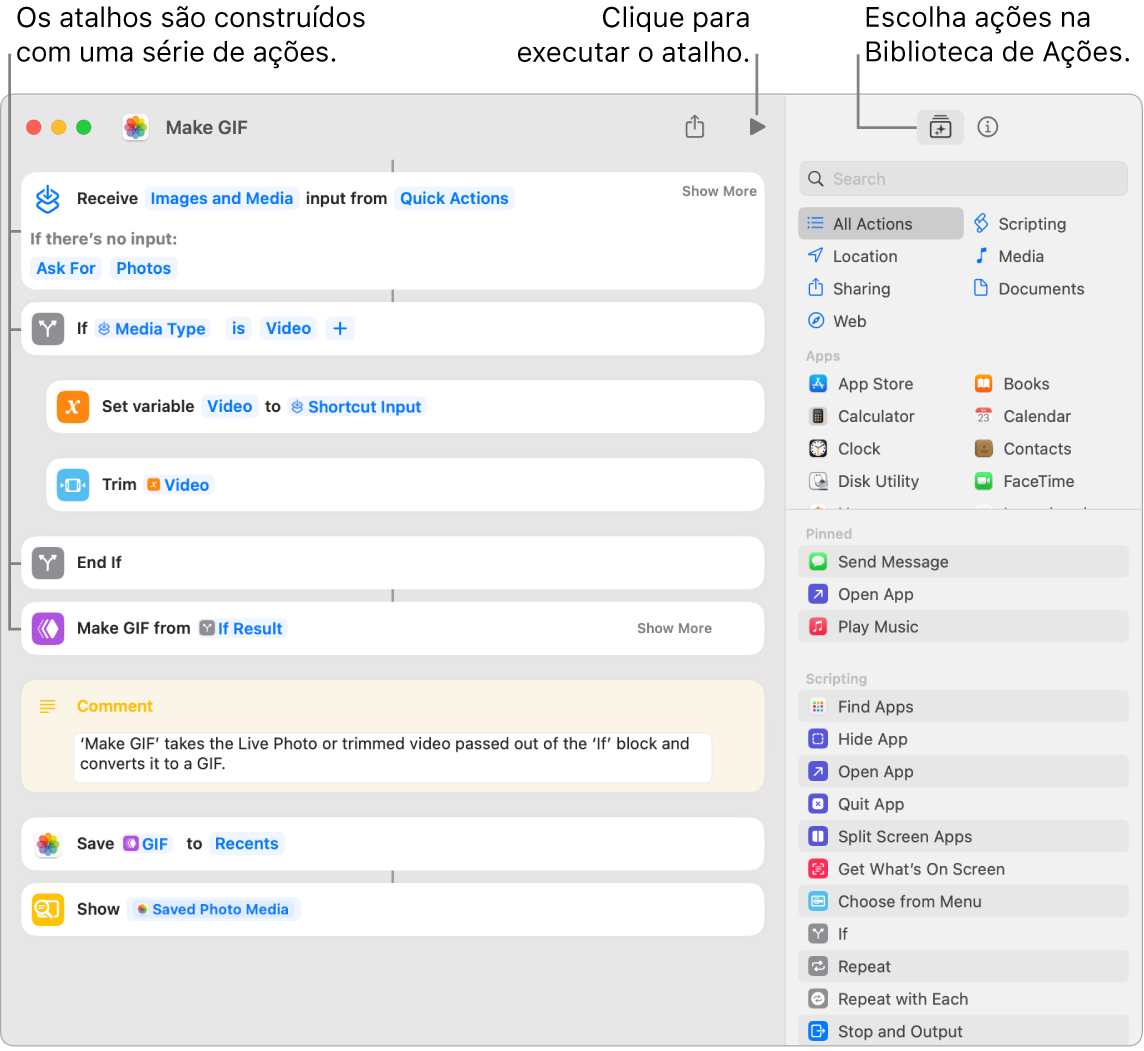The image size is (1144, 1051).
Task: Select Disk Utility app actions
Action: [874, 481]
